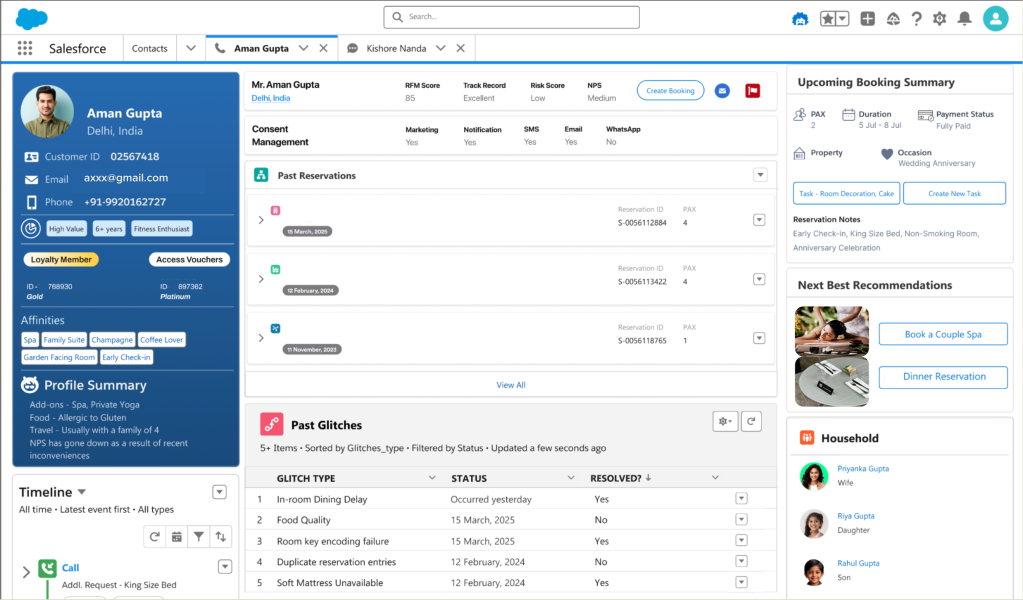
Task: Refresh the Past Glitches list
Action: [x=750, y=422]
